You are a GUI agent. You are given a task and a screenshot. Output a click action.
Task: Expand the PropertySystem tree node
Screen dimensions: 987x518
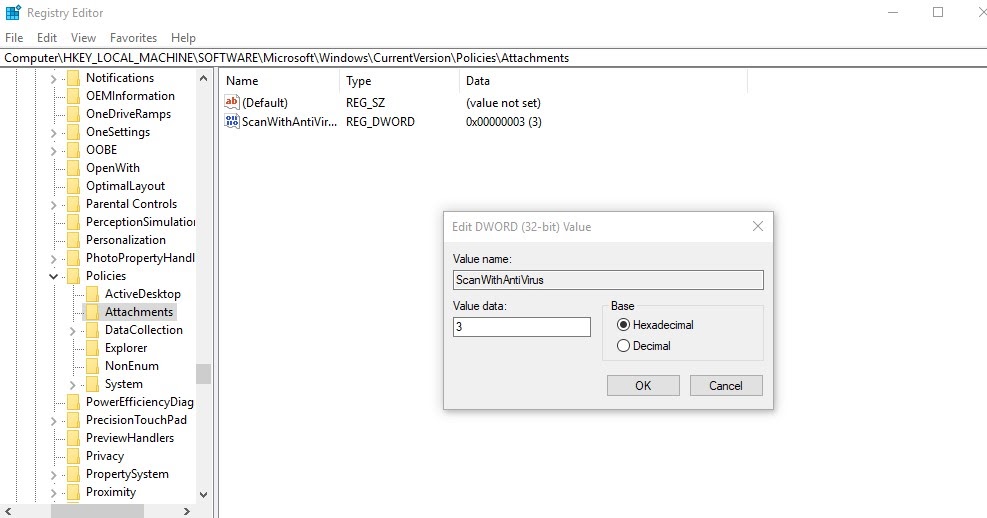(x=54, y=475)
